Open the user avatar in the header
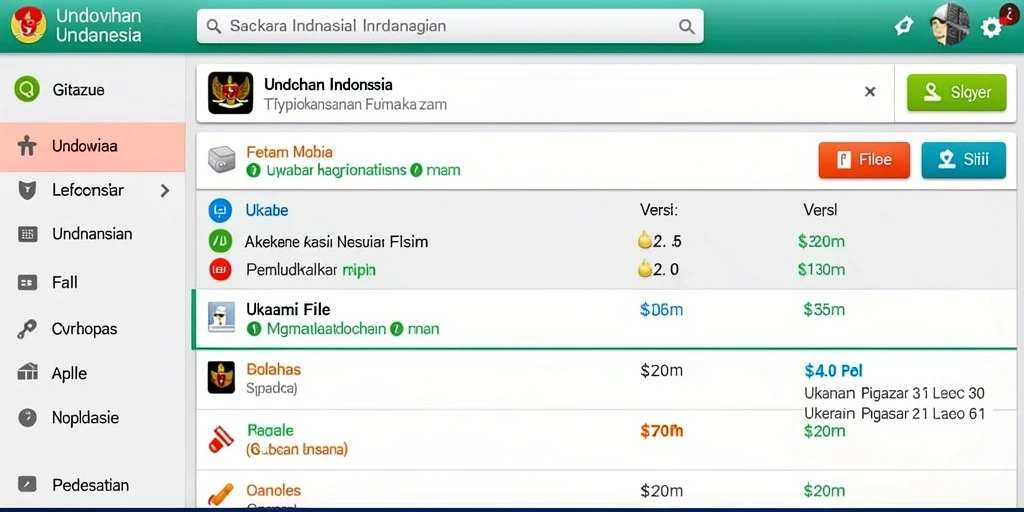The height and width of the screenshot is (512, 1024). point(950,24)
